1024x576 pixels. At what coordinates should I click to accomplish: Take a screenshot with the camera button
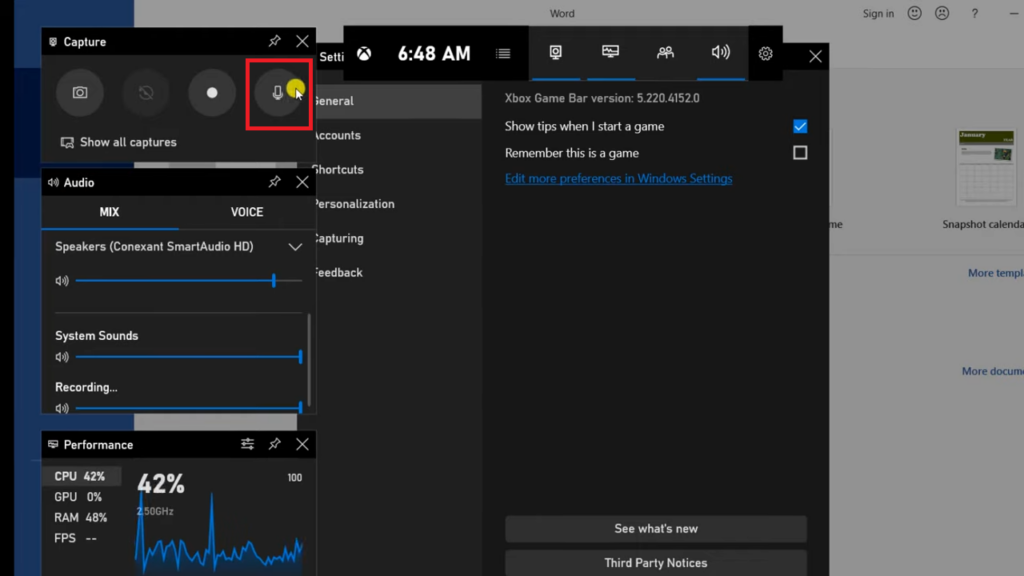[80, 93]
